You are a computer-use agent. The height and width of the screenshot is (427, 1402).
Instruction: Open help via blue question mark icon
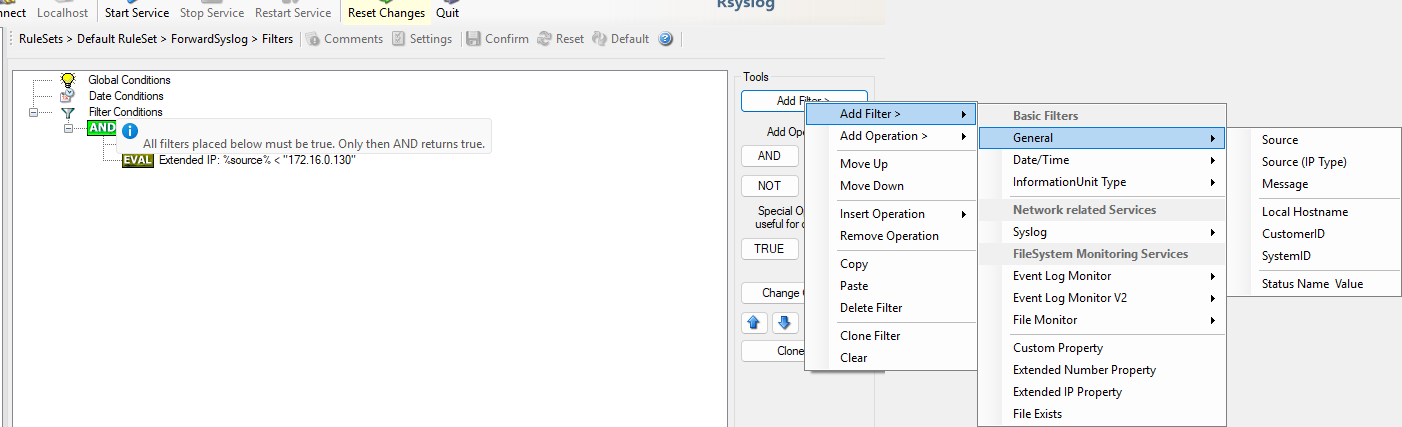(666, 39)
